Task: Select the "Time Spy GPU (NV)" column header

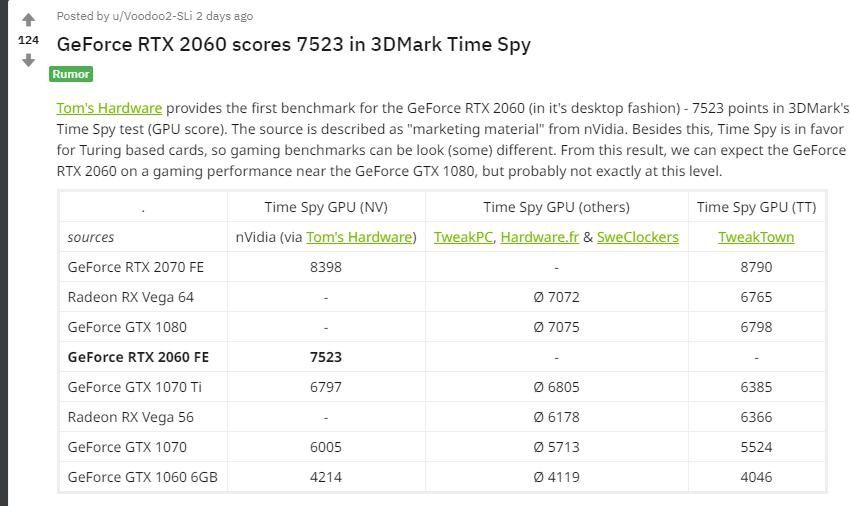Action: tap(326, 207)
